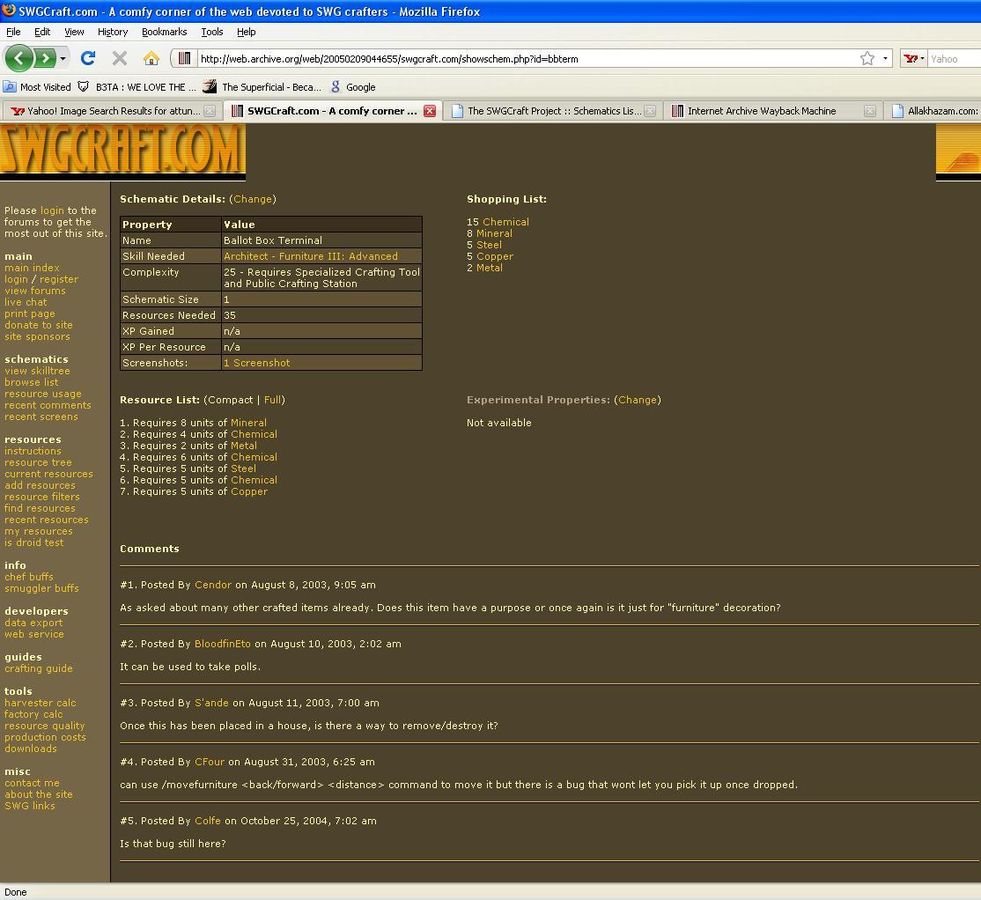The width and height of the screenshot is (981, 900).
Task: Go to Home via the house icon
Action: click(x=151, y=58)
